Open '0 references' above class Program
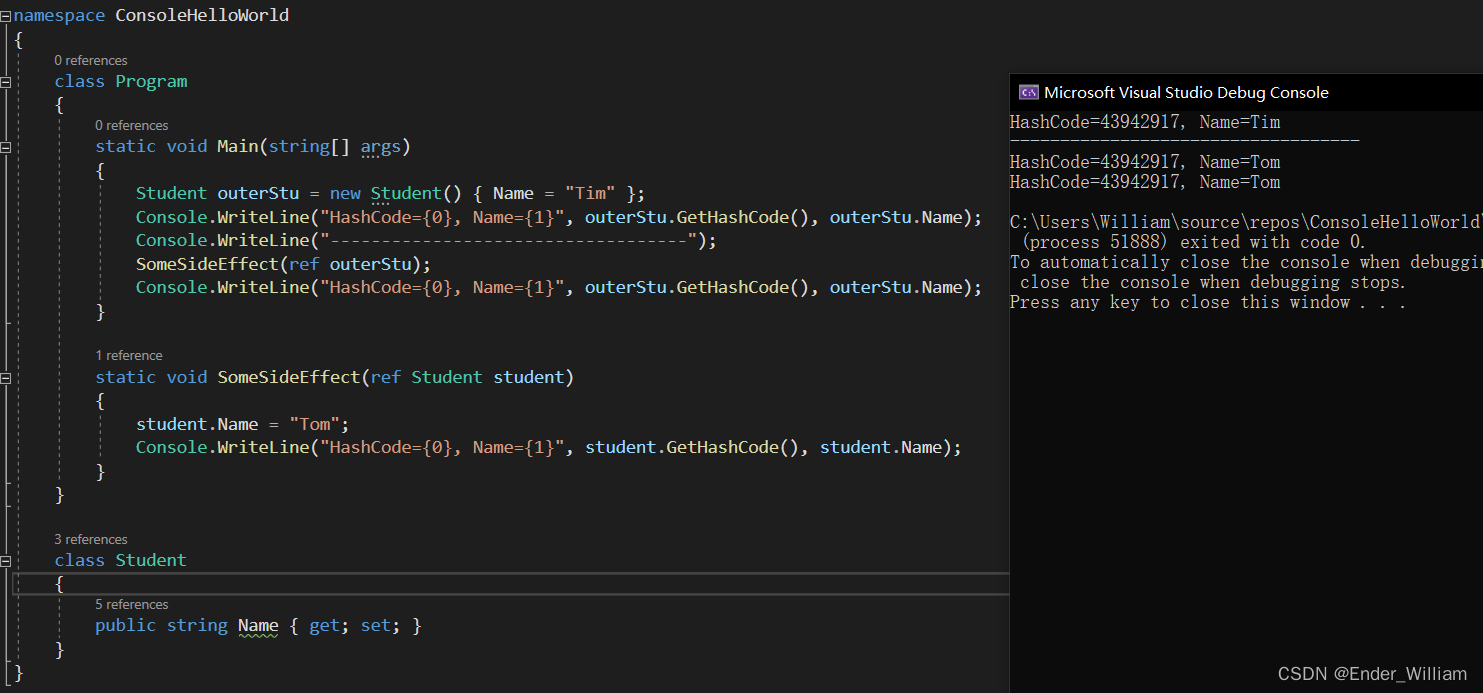This screenshot has width=1483, height=693. pos(91,60)
